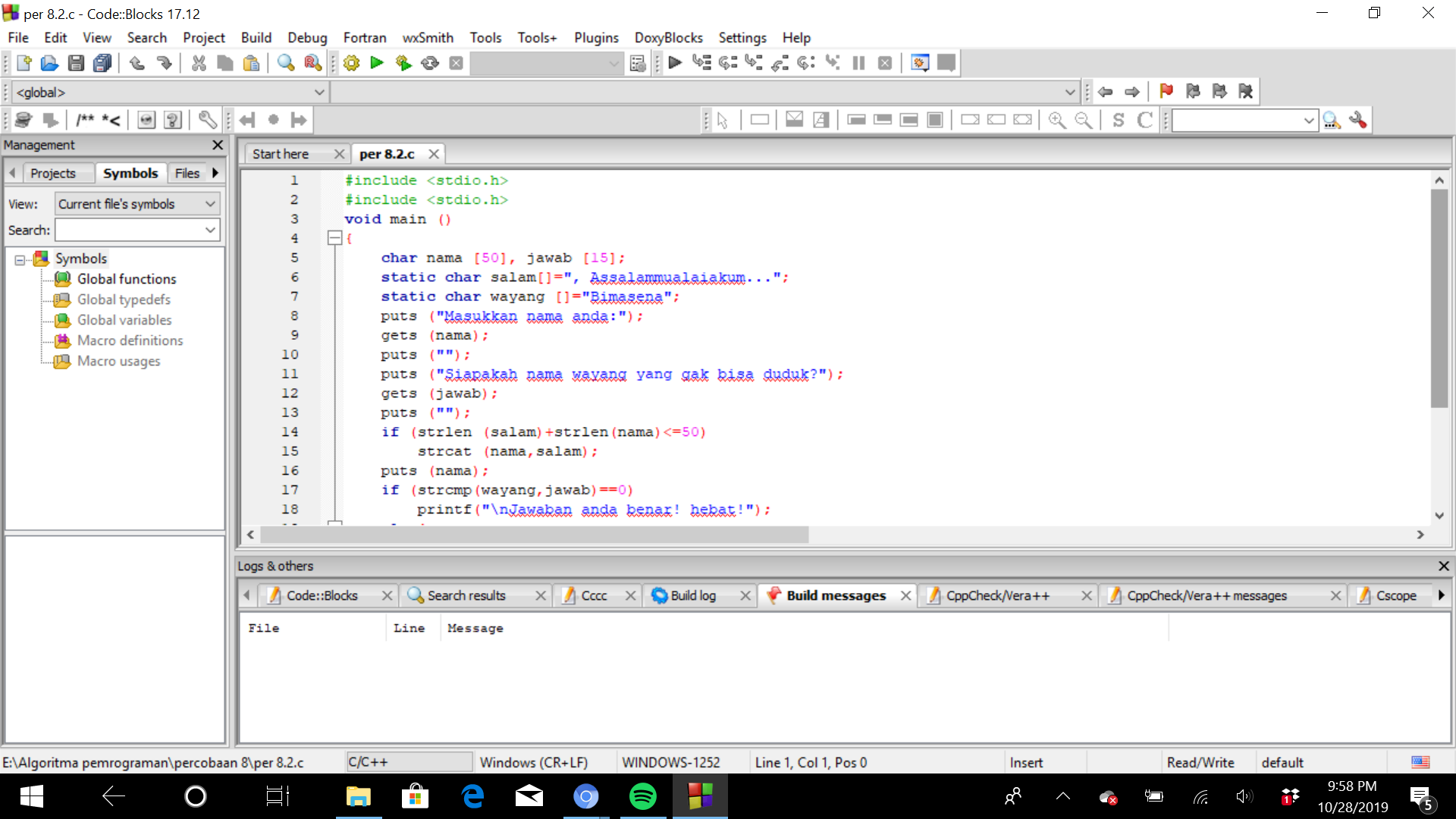Click the Build and run icon
This screenshot has height=819, width=1456.
tap(403, 63)
